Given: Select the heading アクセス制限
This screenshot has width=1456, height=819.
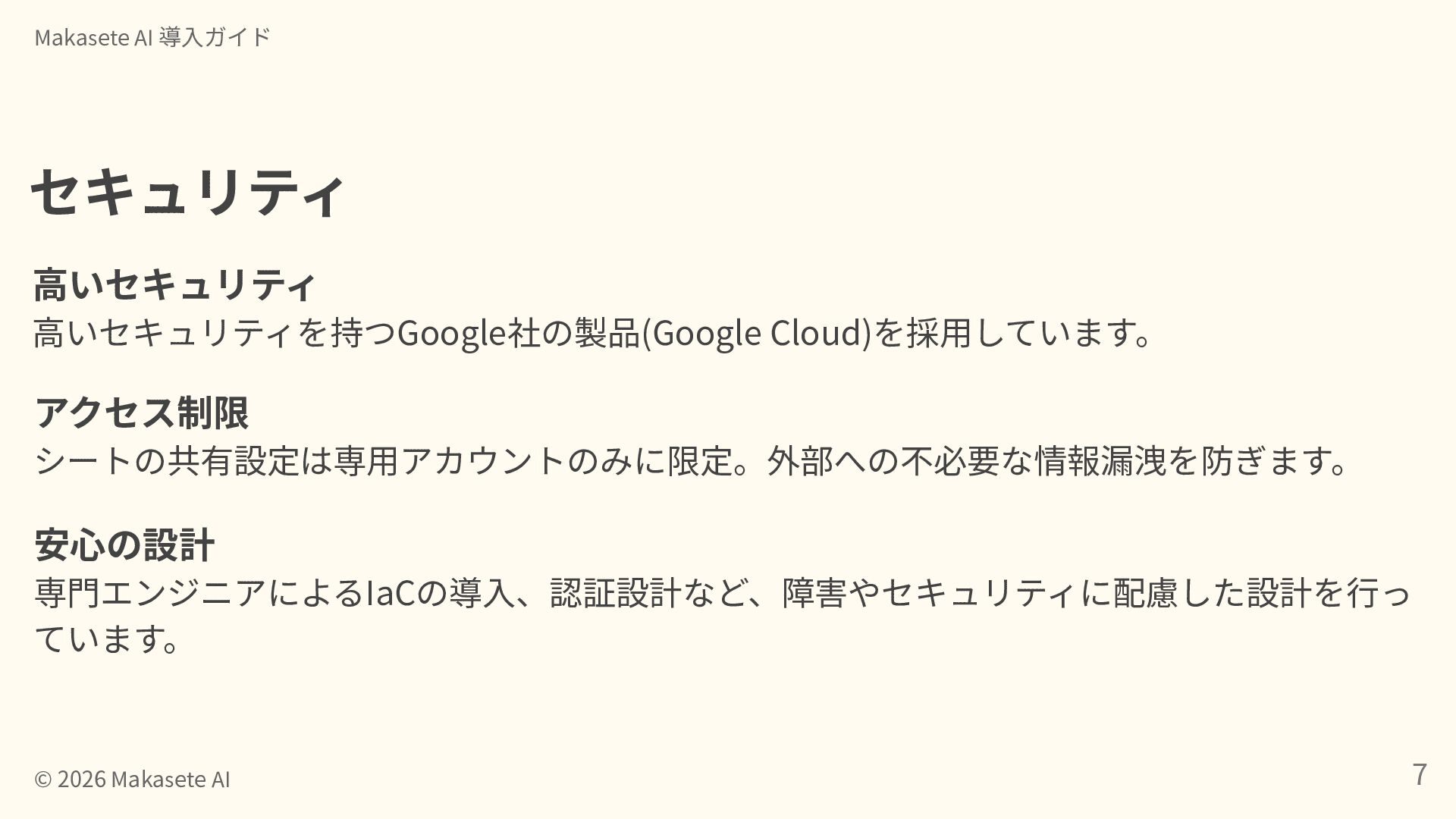Looking at the screenshot, I should pos(142,413).
